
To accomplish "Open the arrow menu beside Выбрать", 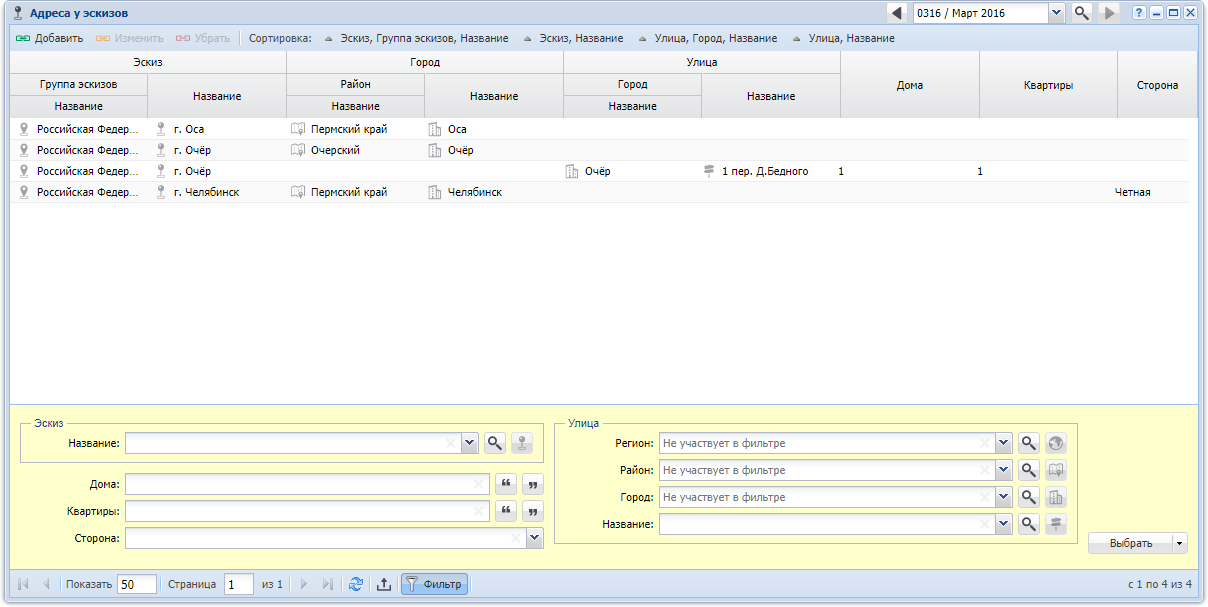I will (x=1180, y=543).
